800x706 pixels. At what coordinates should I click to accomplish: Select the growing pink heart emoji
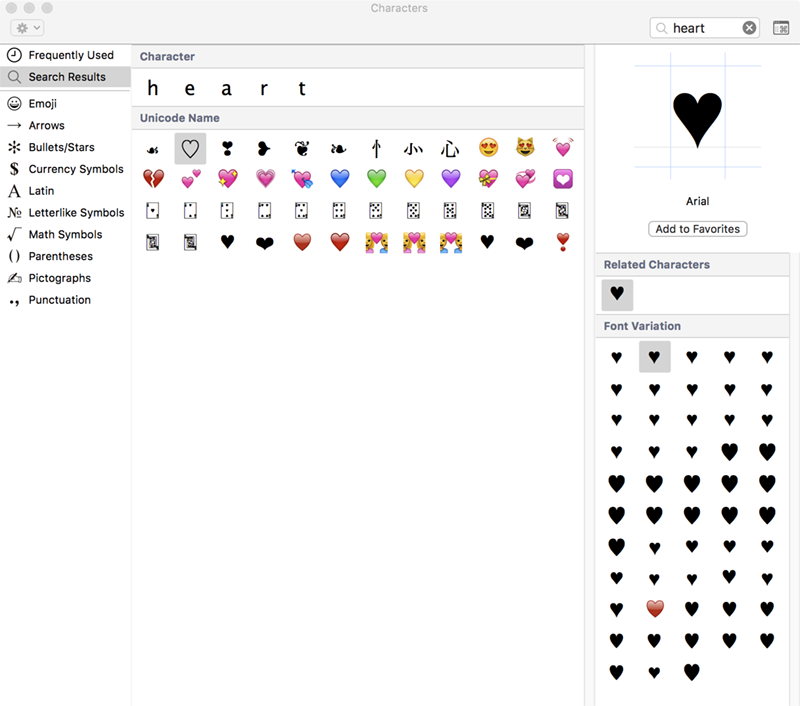tap(265, 179)
